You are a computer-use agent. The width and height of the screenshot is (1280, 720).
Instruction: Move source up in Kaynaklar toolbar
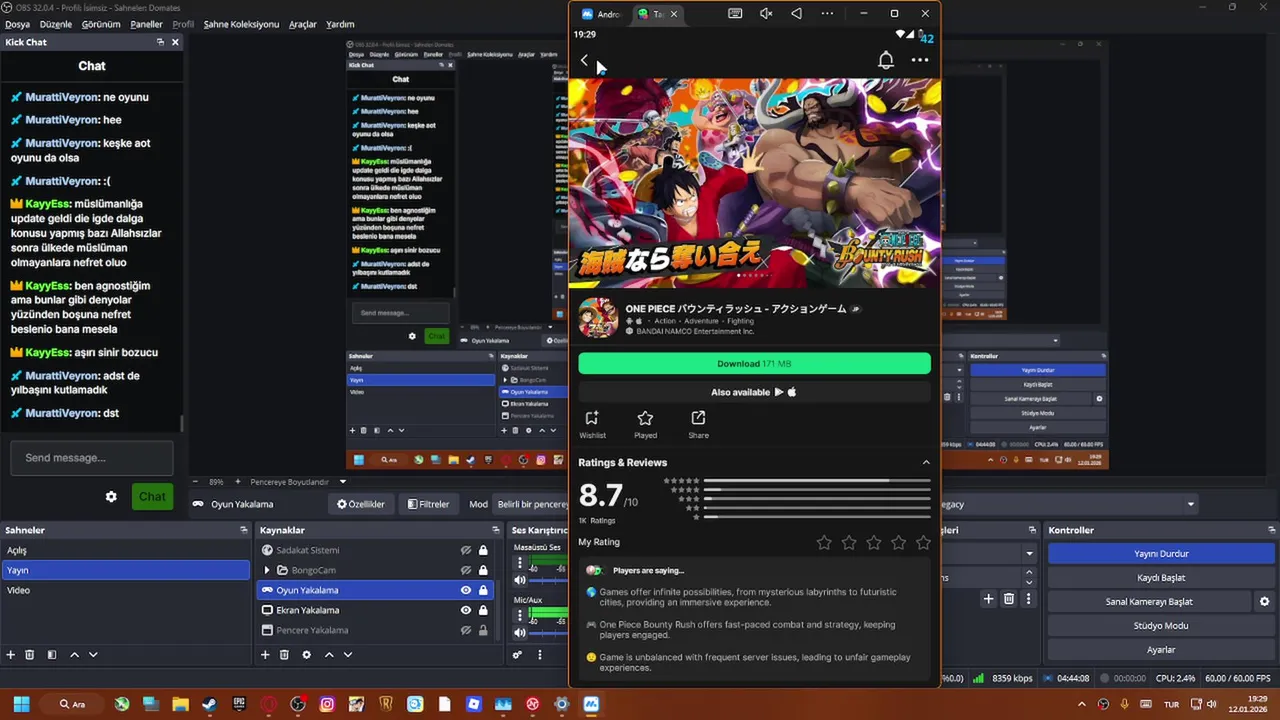click(x=328, y=655)
